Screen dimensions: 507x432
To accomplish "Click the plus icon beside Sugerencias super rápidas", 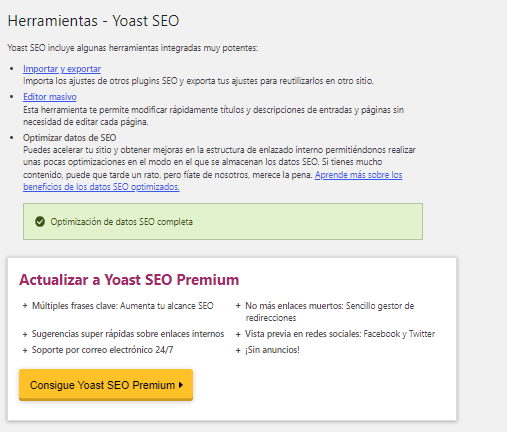I will (x=25, y=334).
